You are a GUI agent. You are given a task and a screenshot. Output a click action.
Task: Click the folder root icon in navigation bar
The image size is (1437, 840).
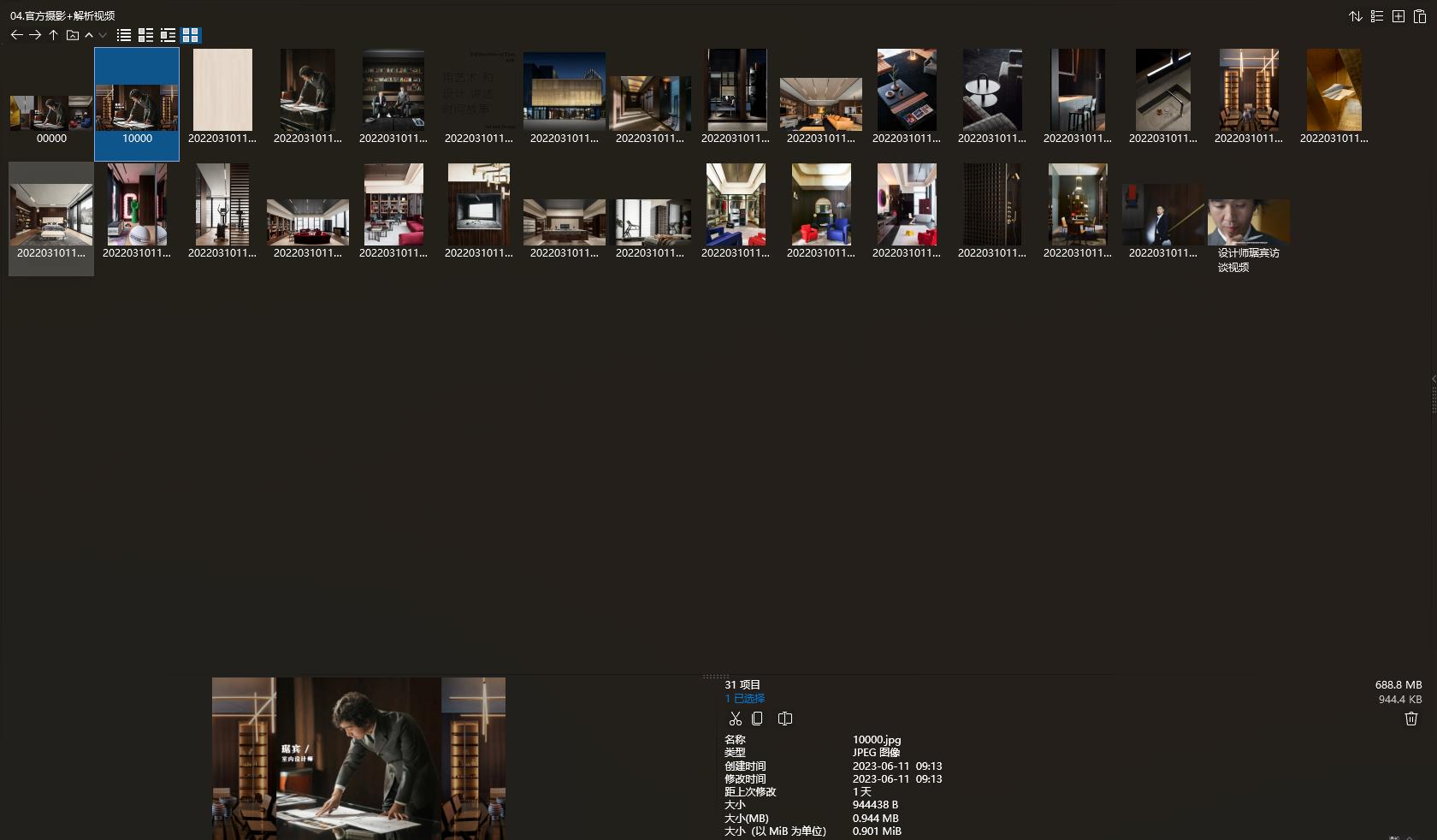click(x=73, y=35)
